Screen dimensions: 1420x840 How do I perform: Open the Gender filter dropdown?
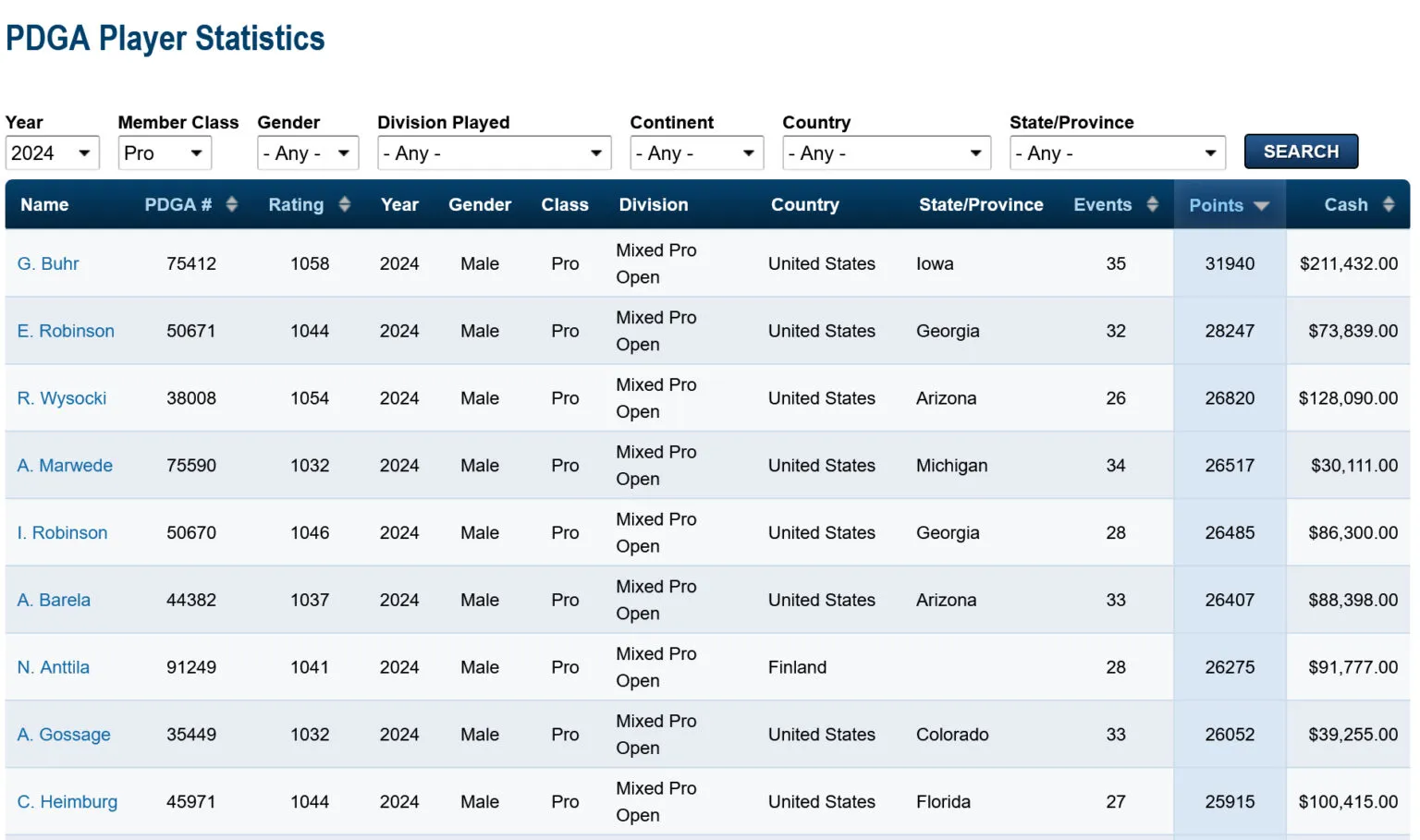tap(307, 153)
